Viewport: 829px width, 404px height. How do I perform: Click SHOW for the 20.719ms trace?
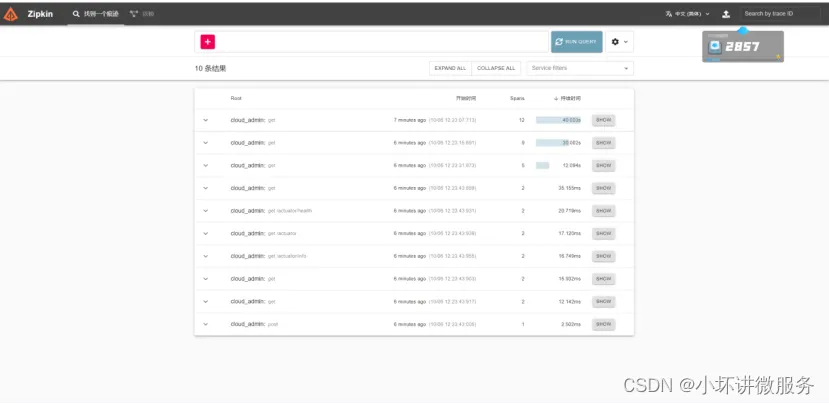pos(603,210)
